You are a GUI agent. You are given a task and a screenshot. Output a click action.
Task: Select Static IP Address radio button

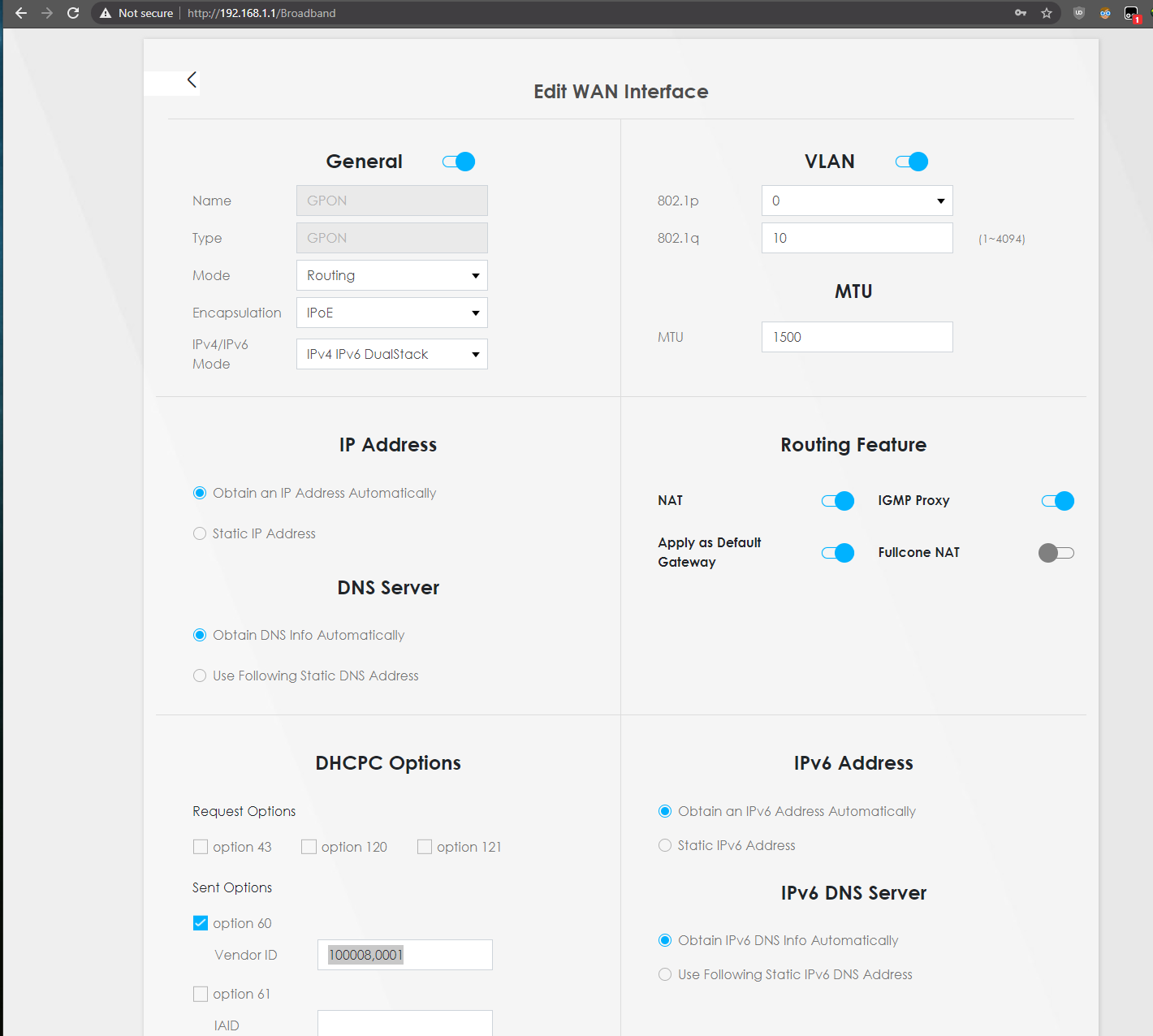tap(200, 533)
